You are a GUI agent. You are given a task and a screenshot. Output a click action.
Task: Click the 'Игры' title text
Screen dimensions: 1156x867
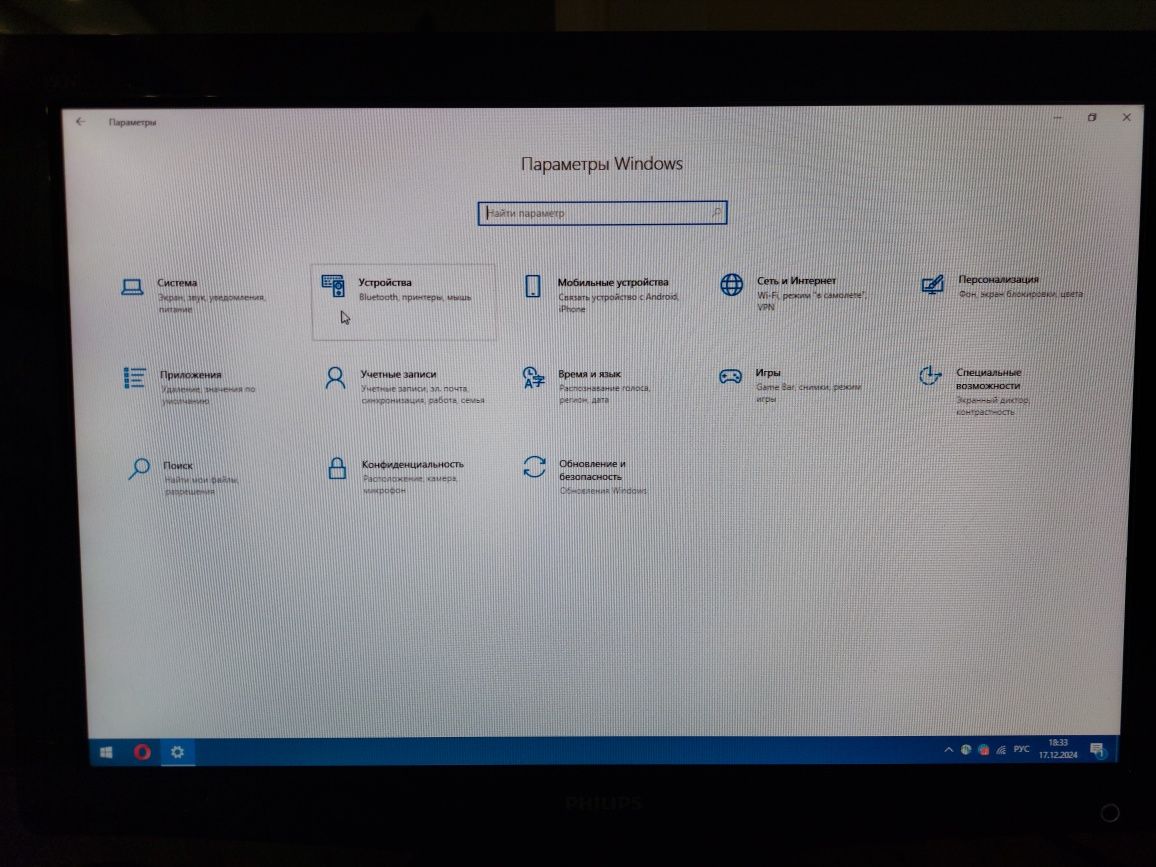767,372
